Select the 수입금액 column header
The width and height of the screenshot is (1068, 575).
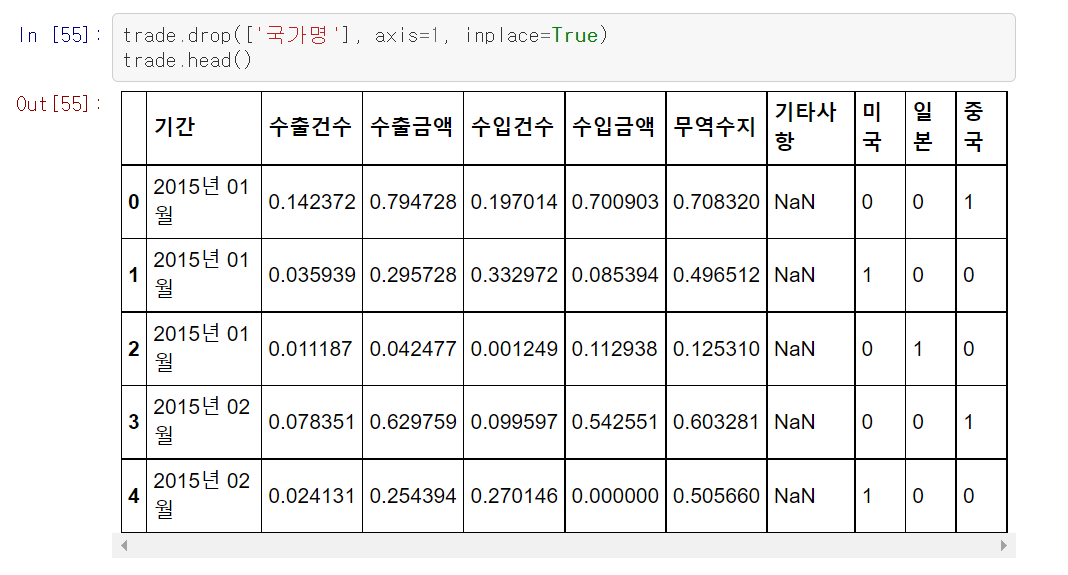coord(614,127)
